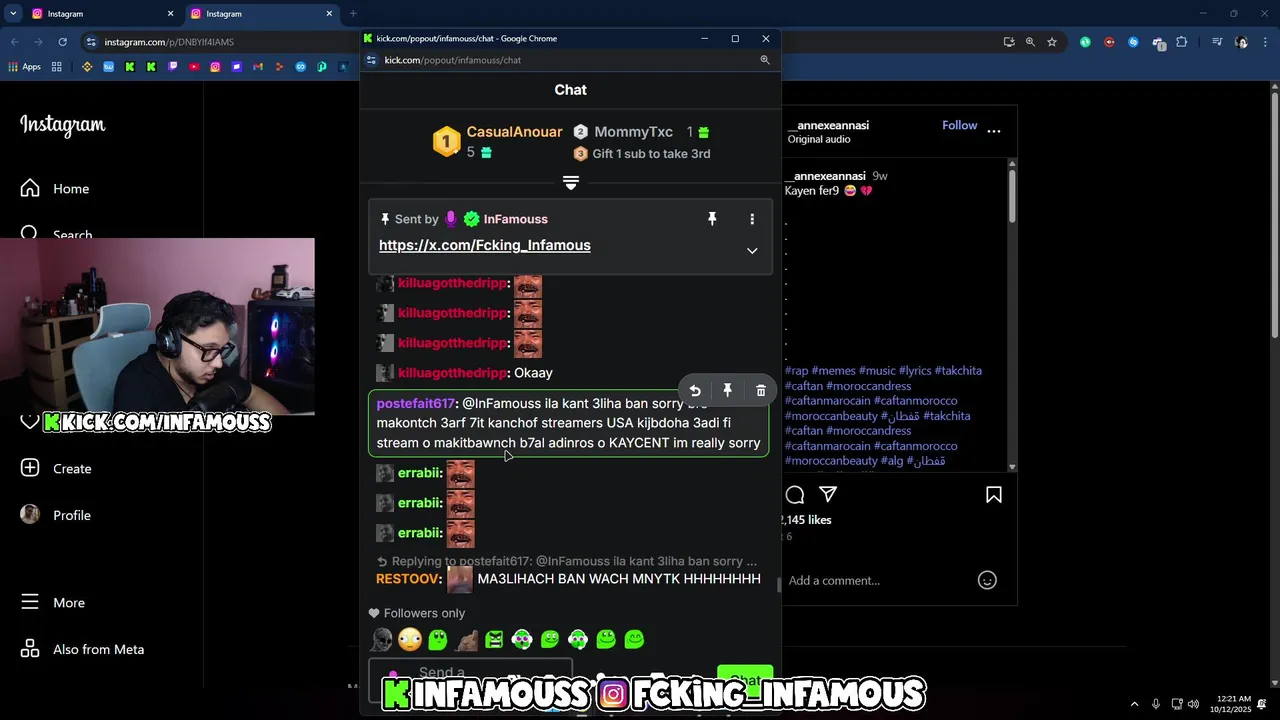Click Instagram URL in main address bar
This screenshot has height=720, width=1280.
point(169,42)
